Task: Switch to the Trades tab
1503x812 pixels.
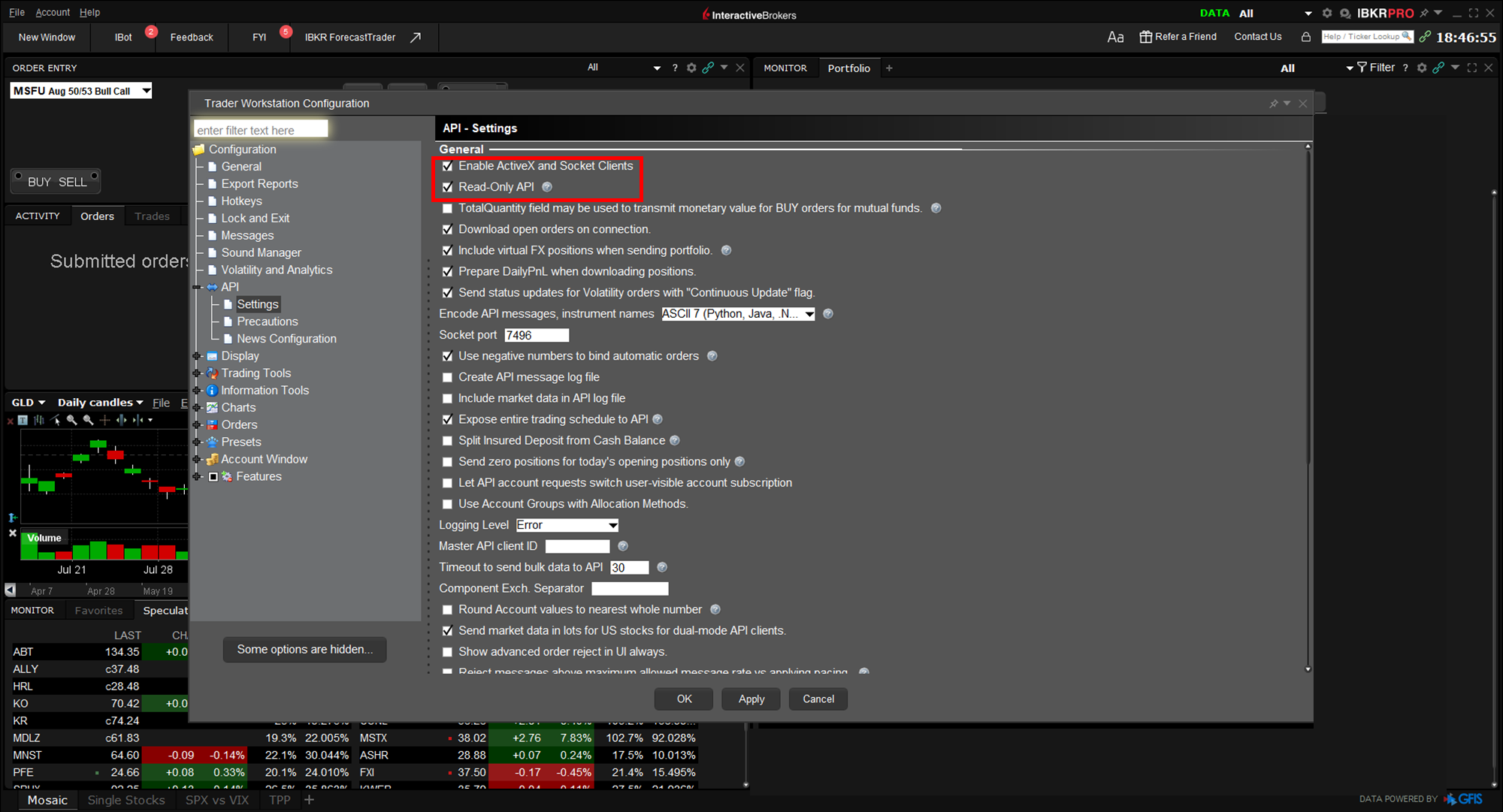Action: click(x=152, y=216)
